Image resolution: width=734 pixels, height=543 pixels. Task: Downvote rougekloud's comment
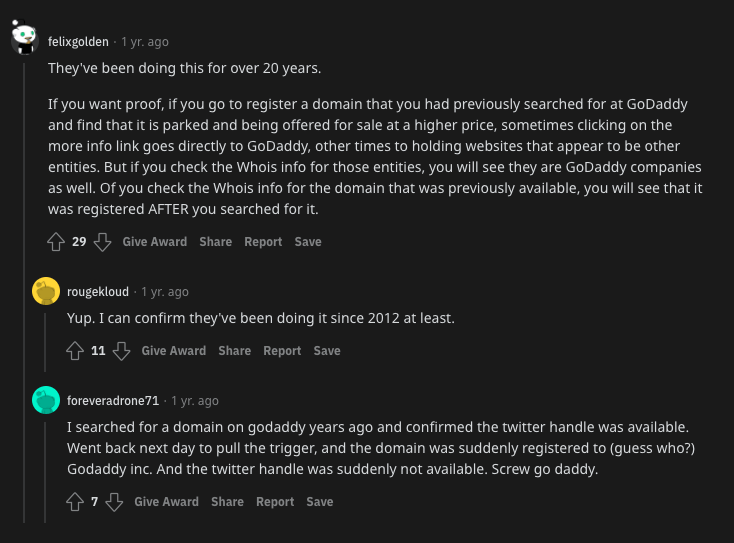pyautogui.click(x=121, y=351)
